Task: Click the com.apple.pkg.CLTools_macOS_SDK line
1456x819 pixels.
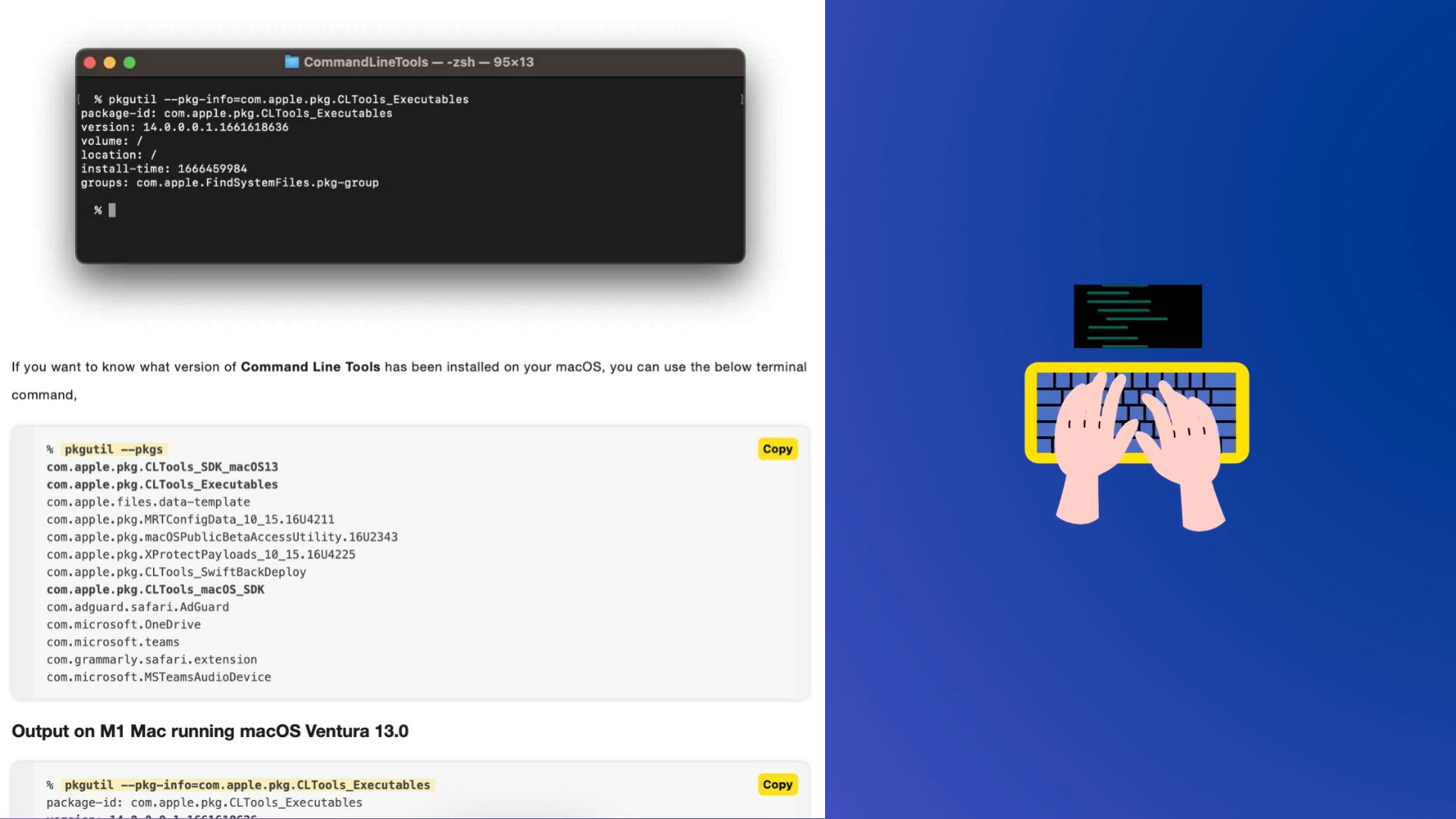Action: 155,590
